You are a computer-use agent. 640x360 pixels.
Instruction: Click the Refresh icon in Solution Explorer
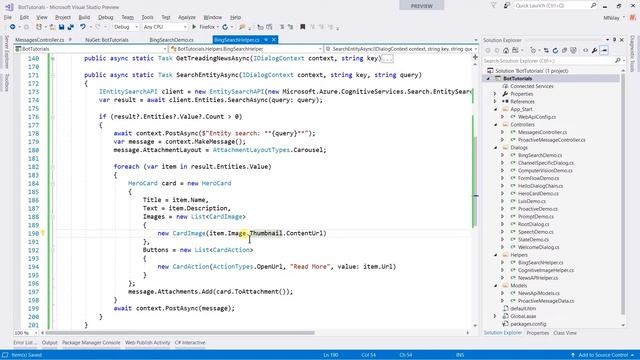click(x=555, y=50)
